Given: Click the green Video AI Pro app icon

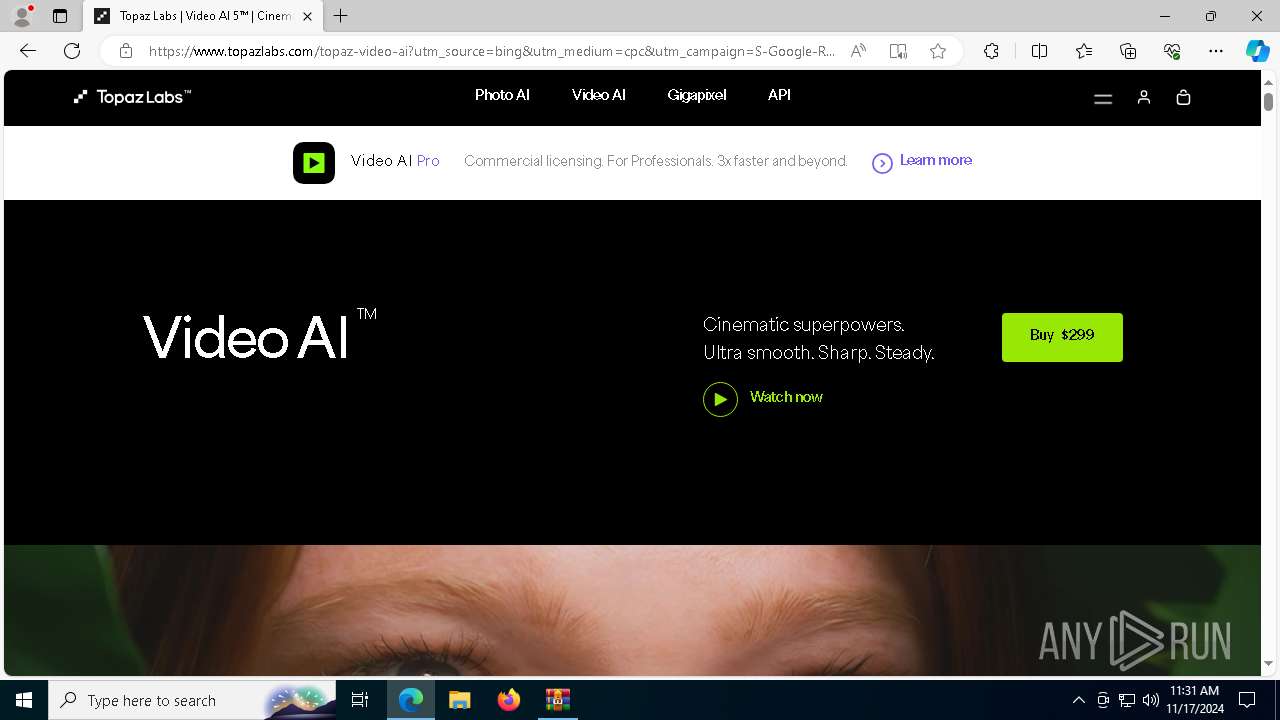Looking at the screenshot, I should pos(314,162).
